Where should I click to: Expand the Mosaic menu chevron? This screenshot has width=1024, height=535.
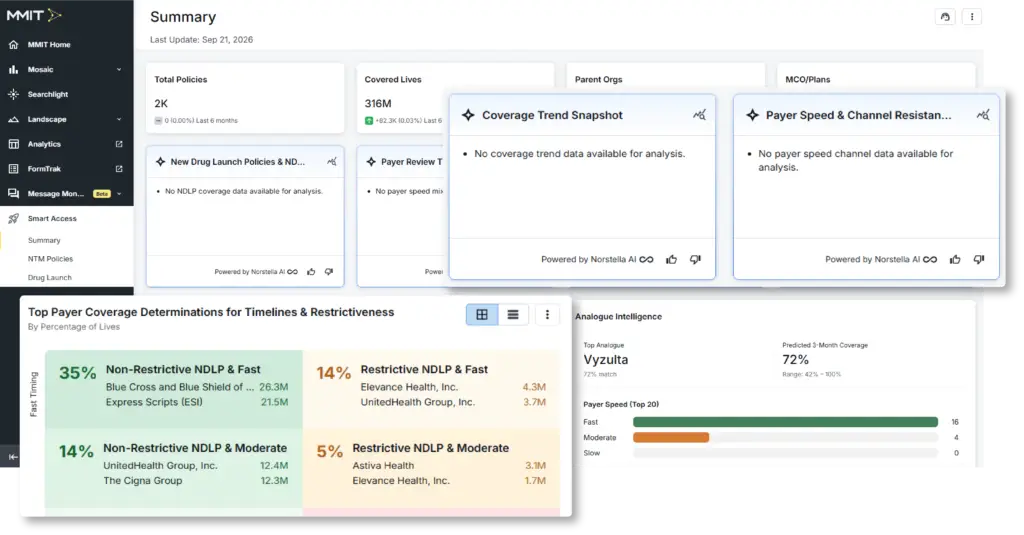pos(119,69)
